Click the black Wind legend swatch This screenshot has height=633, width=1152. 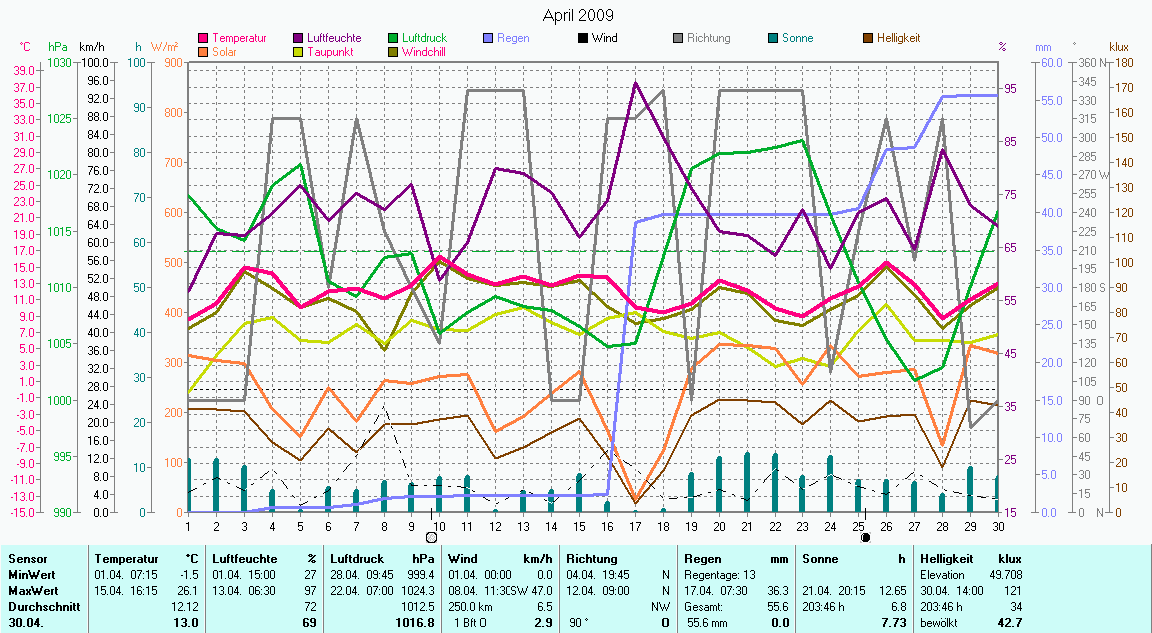[583, 39]
